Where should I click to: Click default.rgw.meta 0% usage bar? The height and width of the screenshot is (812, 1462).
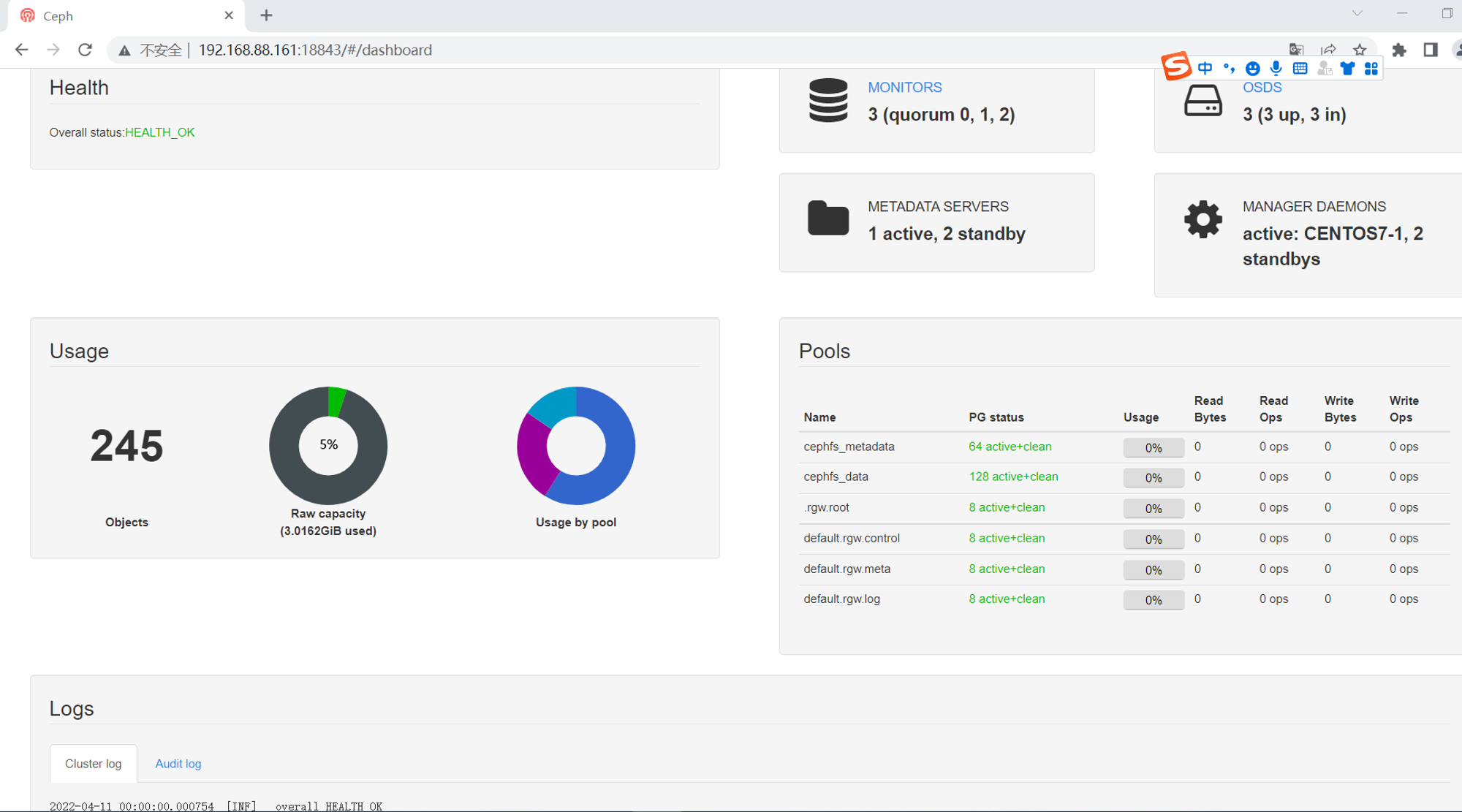[x=1154, y=569]
